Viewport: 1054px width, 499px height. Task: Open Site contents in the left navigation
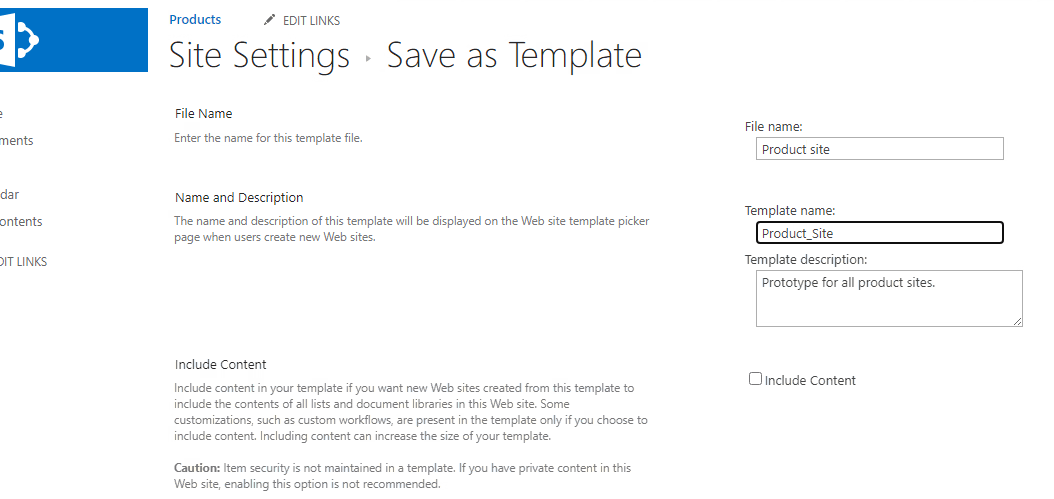click(20, 222)
